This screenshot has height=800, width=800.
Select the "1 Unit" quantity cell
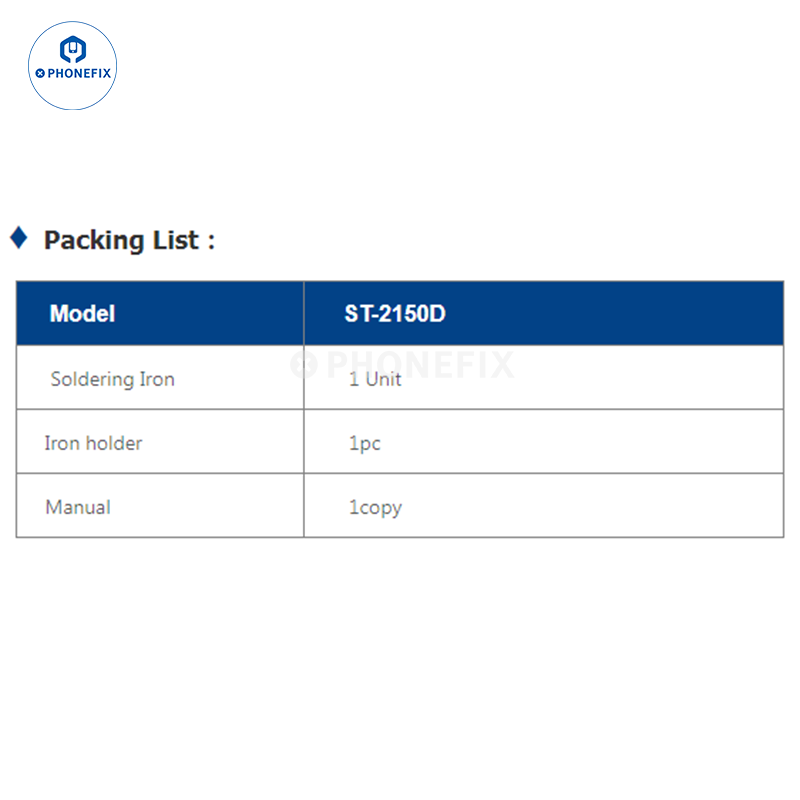[x=375, y=379]
